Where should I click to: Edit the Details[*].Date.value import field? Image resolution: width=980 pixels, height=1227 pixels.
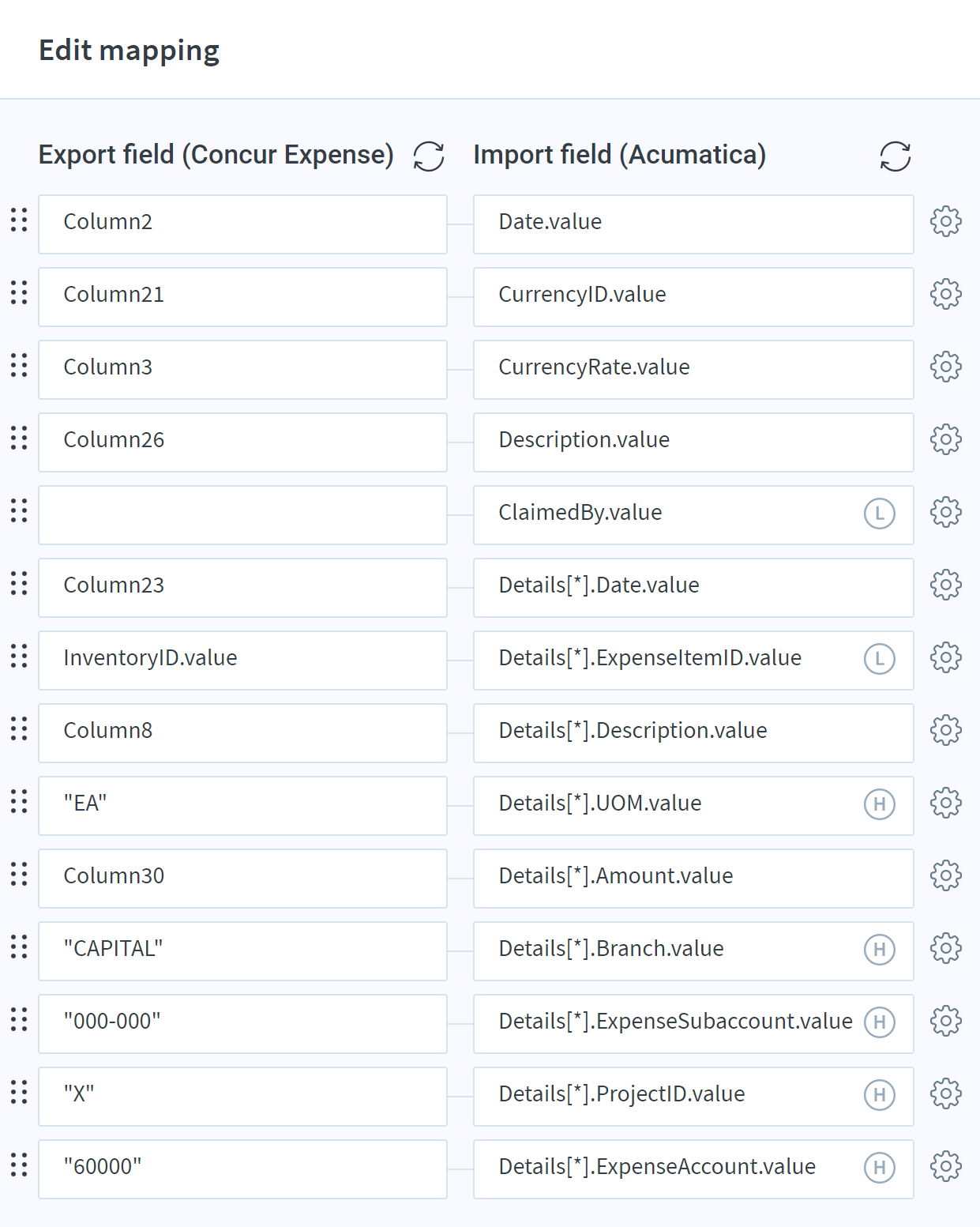(693, 588)
